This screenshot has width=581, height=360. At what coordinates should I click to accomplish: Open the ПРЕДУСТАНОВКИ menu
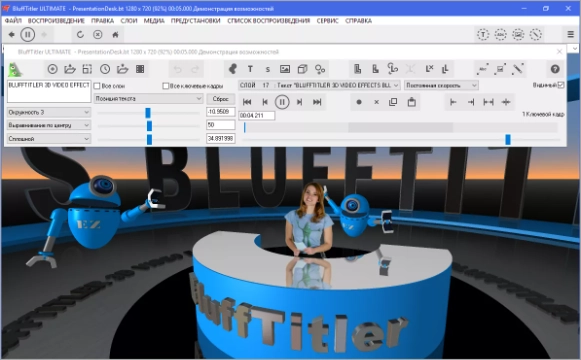coord(196,21)
